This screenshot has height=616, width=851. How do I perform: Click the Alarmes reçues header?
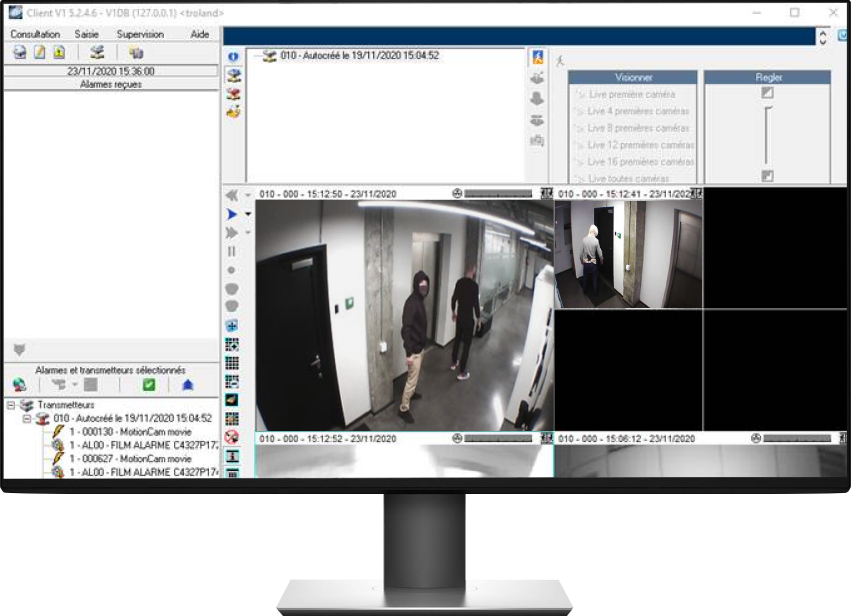(x=111, y=84)
